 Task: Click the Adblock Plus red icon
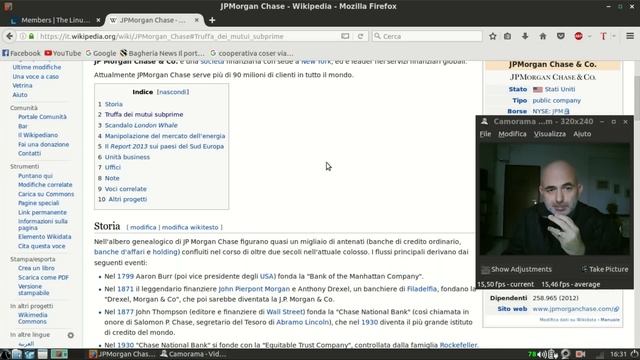tap(578, 36)
